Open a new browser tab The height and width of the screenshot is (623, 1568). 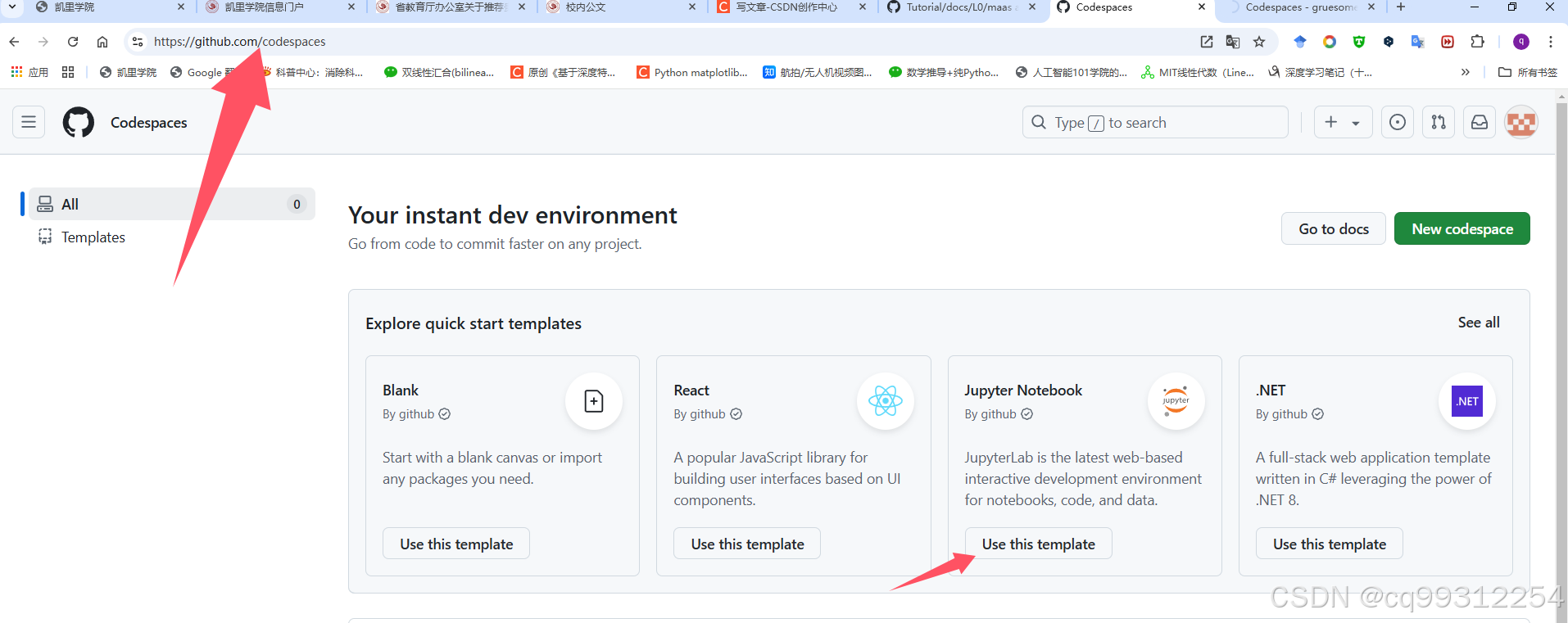tap(1401, 7)
